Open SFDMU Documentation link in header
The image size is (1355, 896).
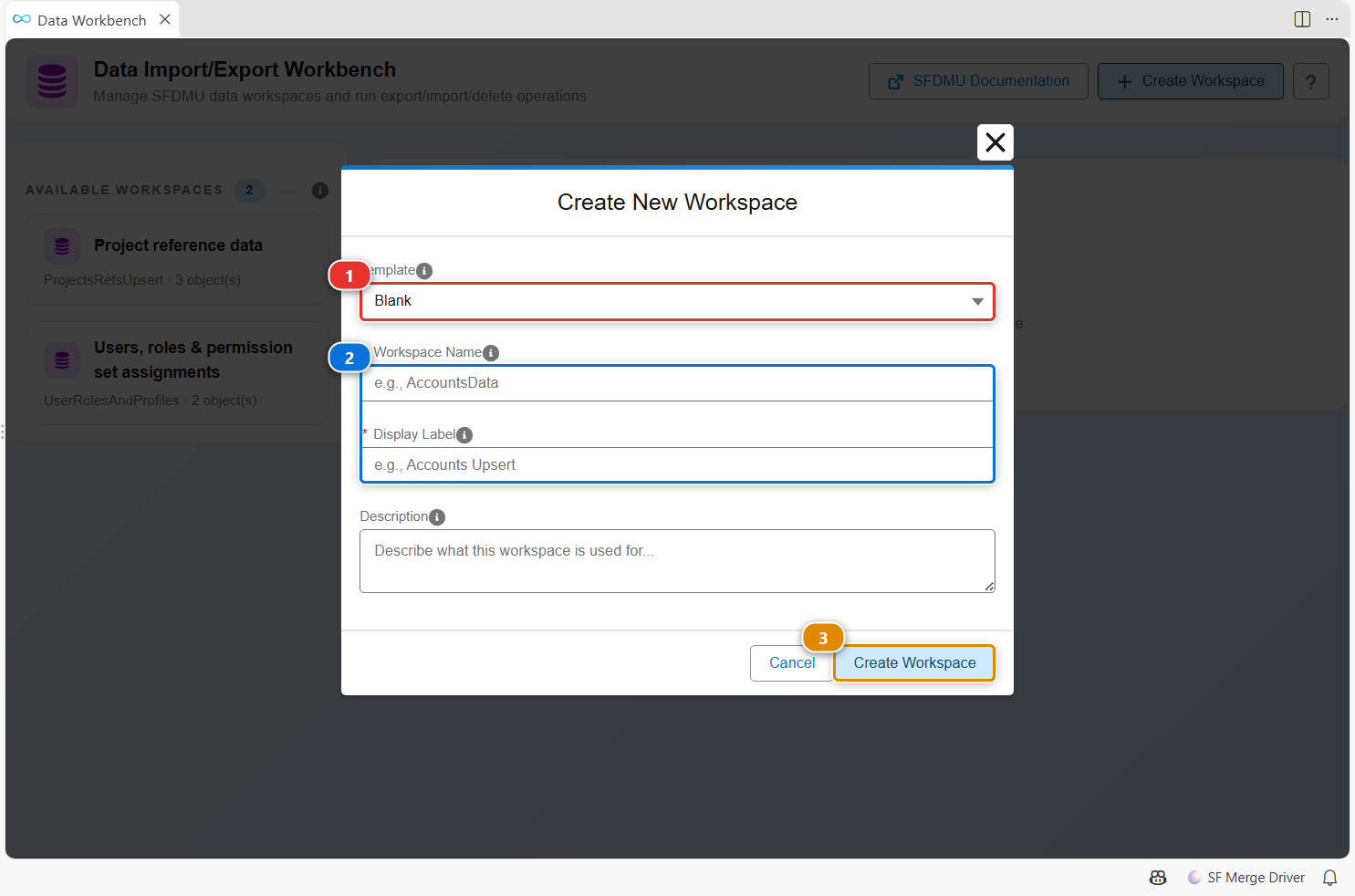click(x=978, y=81)
